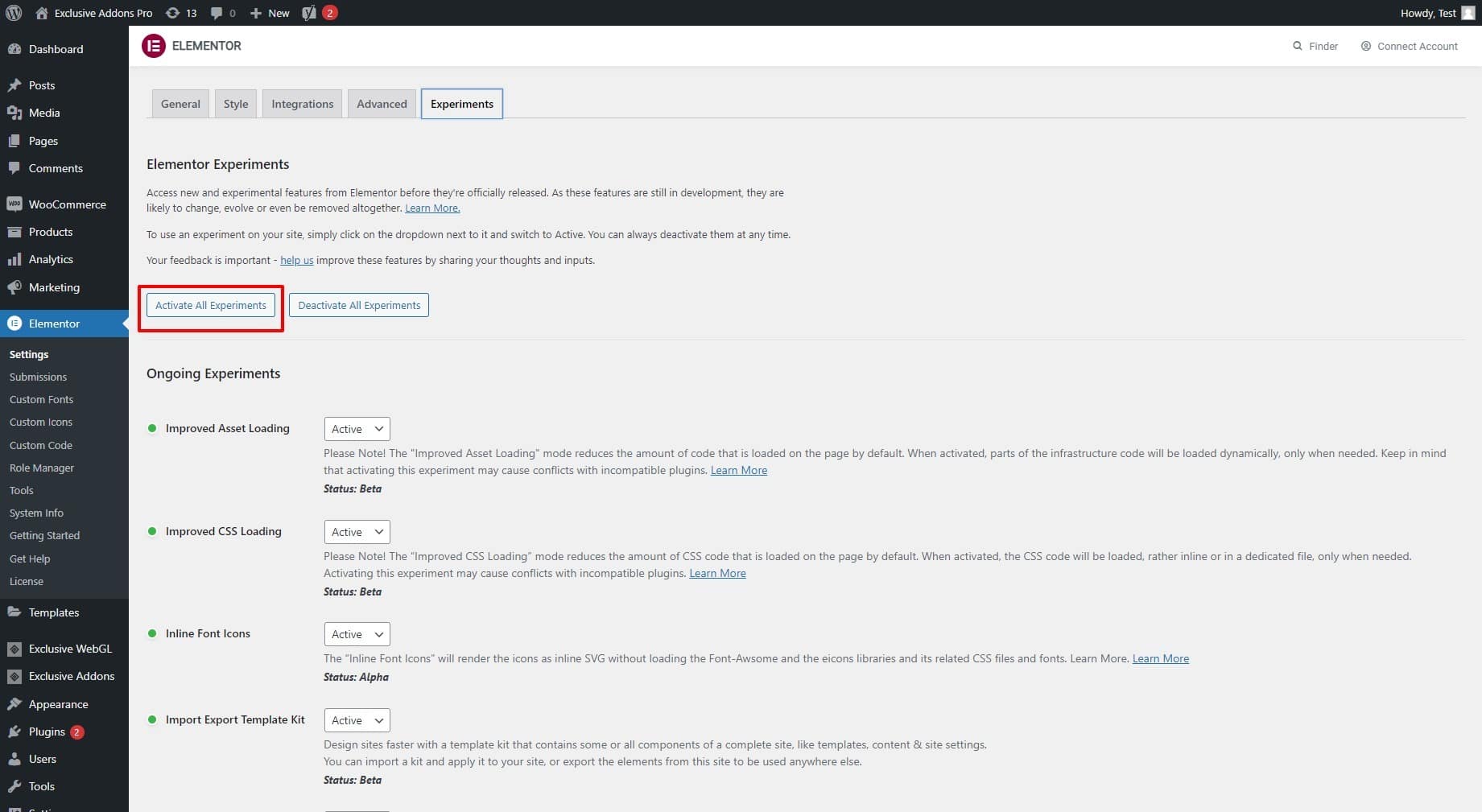This screenshot has height=812, width=1482.
Task: Open the Yoast SEO icon in admin bar
Action: (309, 13)
